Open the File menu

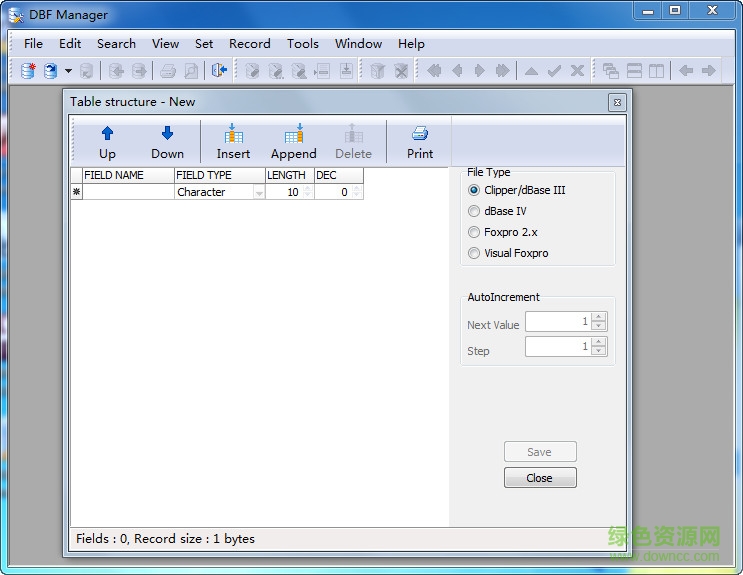point(34,44)
